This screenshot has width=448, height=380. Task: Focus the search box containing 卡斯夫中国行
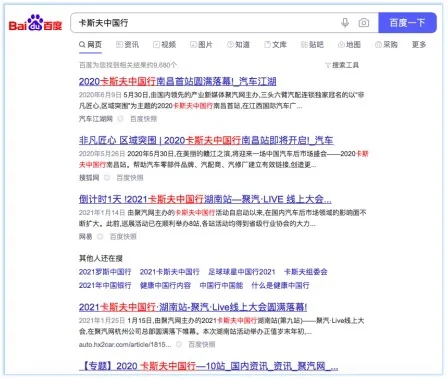[224, 23]
